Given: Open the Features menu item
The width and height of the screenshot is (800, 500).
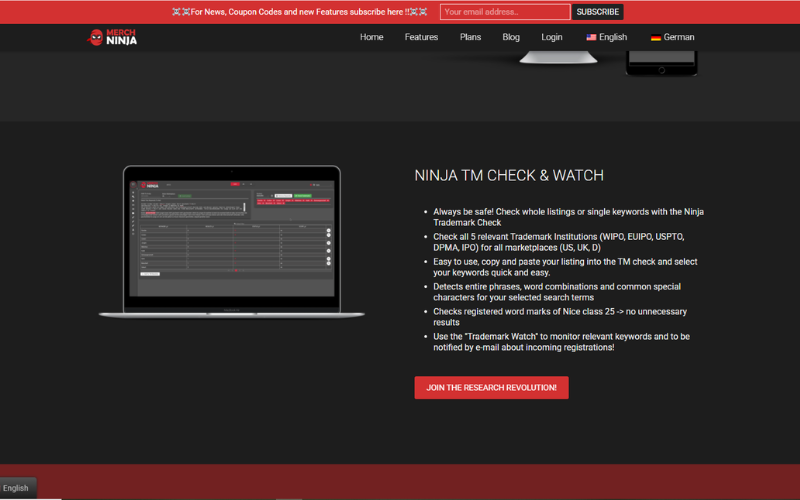Looking at the screenshot, I should pyautogui.click(x=421, y=37).
